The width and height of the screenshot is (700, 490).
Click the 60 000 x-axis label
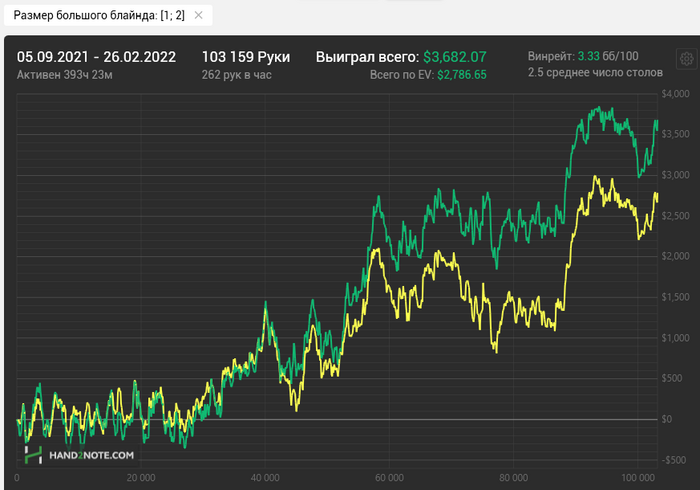[389, 478]
